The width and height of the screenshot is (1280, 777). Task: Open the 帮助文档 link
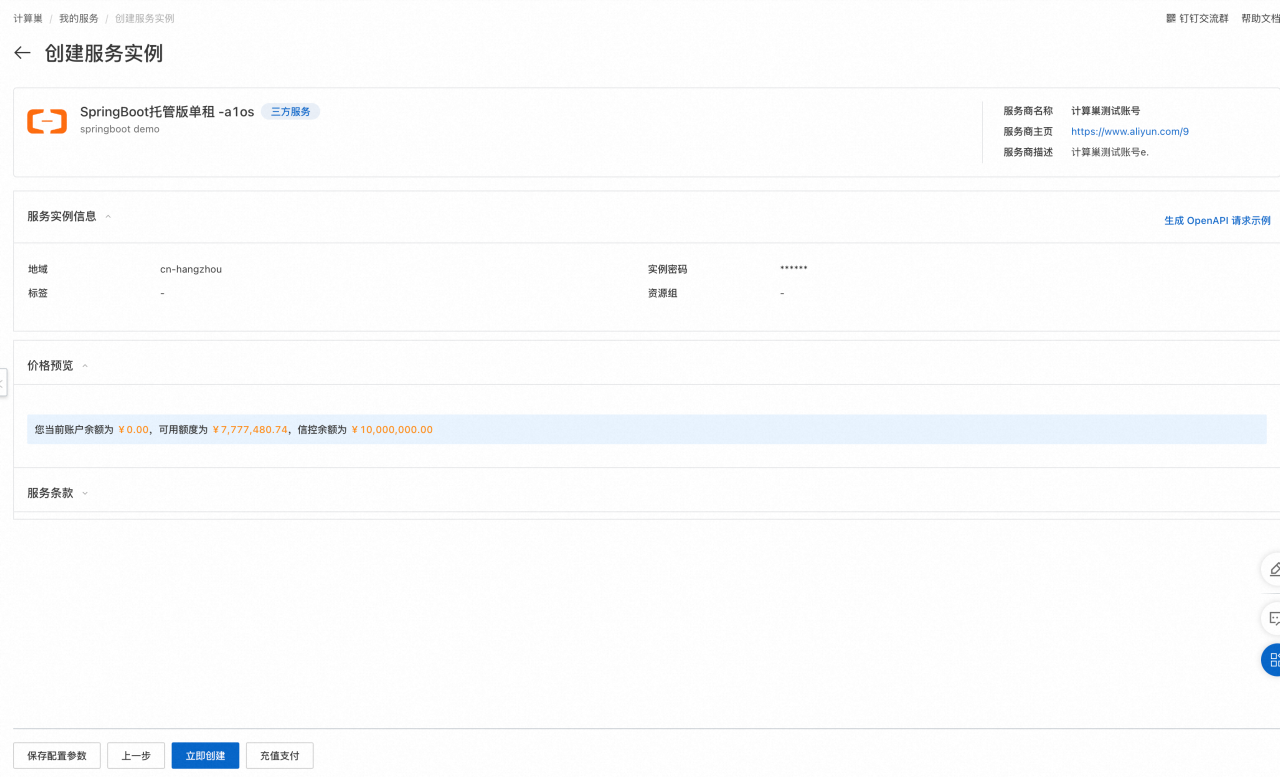click(1259, 19)
